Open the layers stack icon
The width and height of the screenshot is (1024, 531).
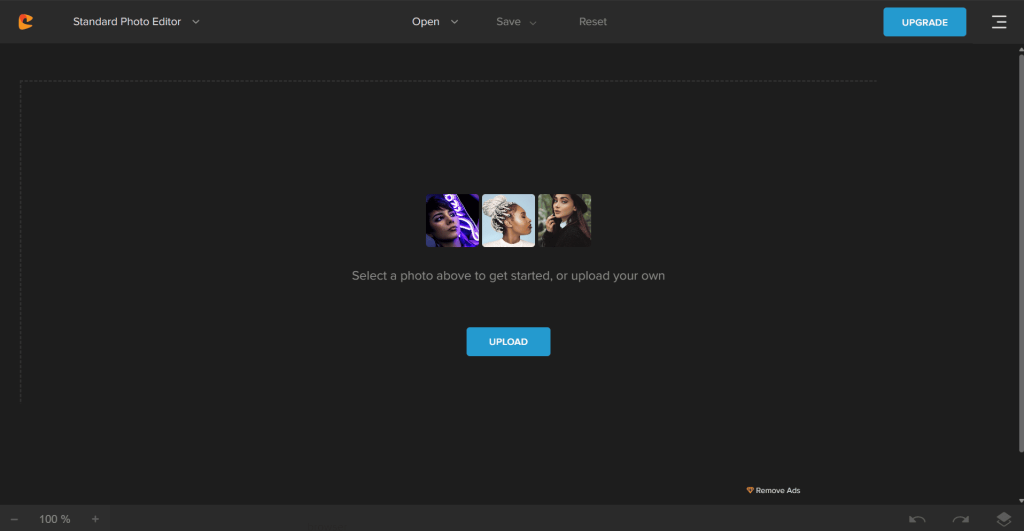point(1004,519)
